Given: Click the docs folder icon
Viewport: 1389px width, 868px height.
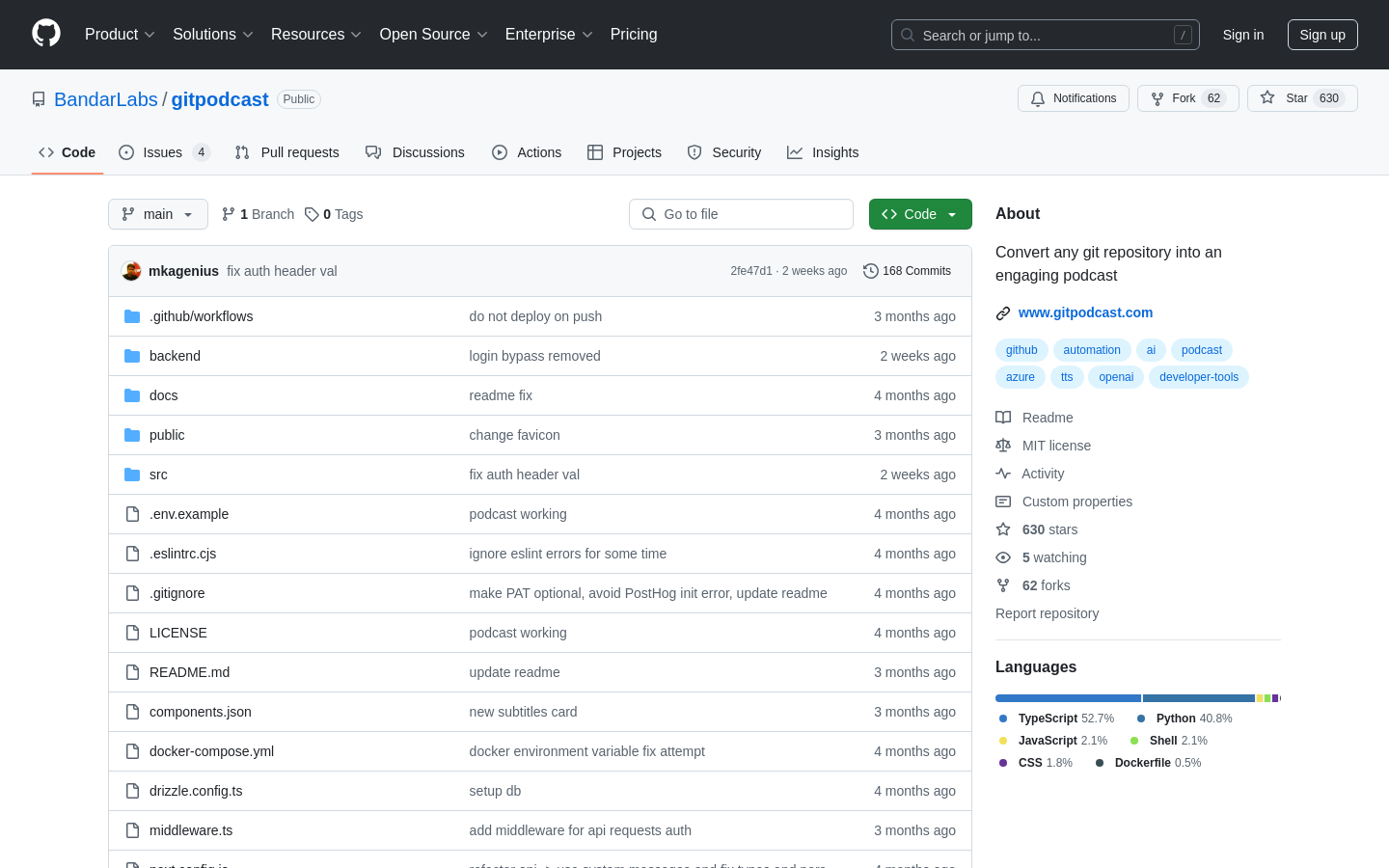Looking at the screenshot, I should point(132,395).
